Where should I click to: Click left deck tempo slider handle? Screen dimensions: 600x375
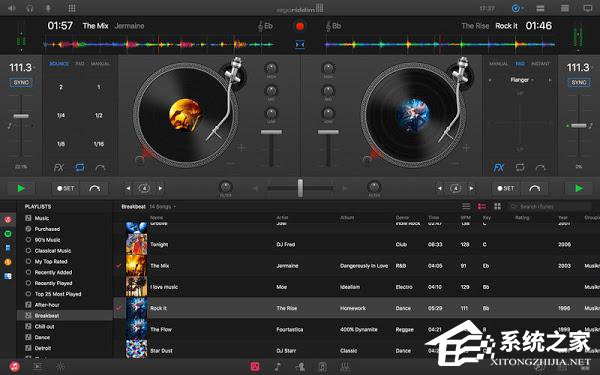pyautogui.click(x=21, y=116)
